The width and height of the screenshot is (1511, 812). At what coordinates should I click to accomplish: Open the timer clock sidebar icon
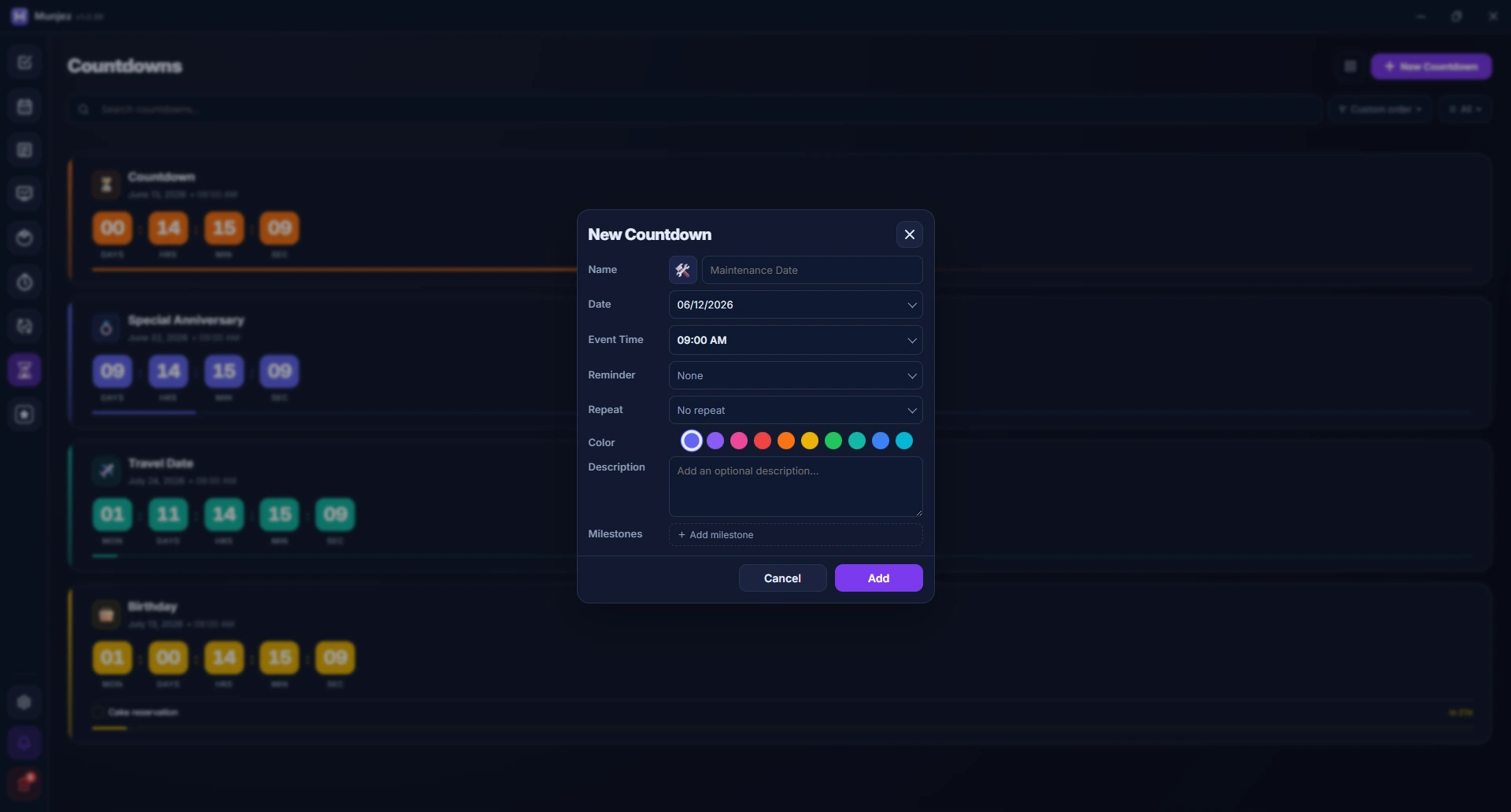(x=24, y=282)
